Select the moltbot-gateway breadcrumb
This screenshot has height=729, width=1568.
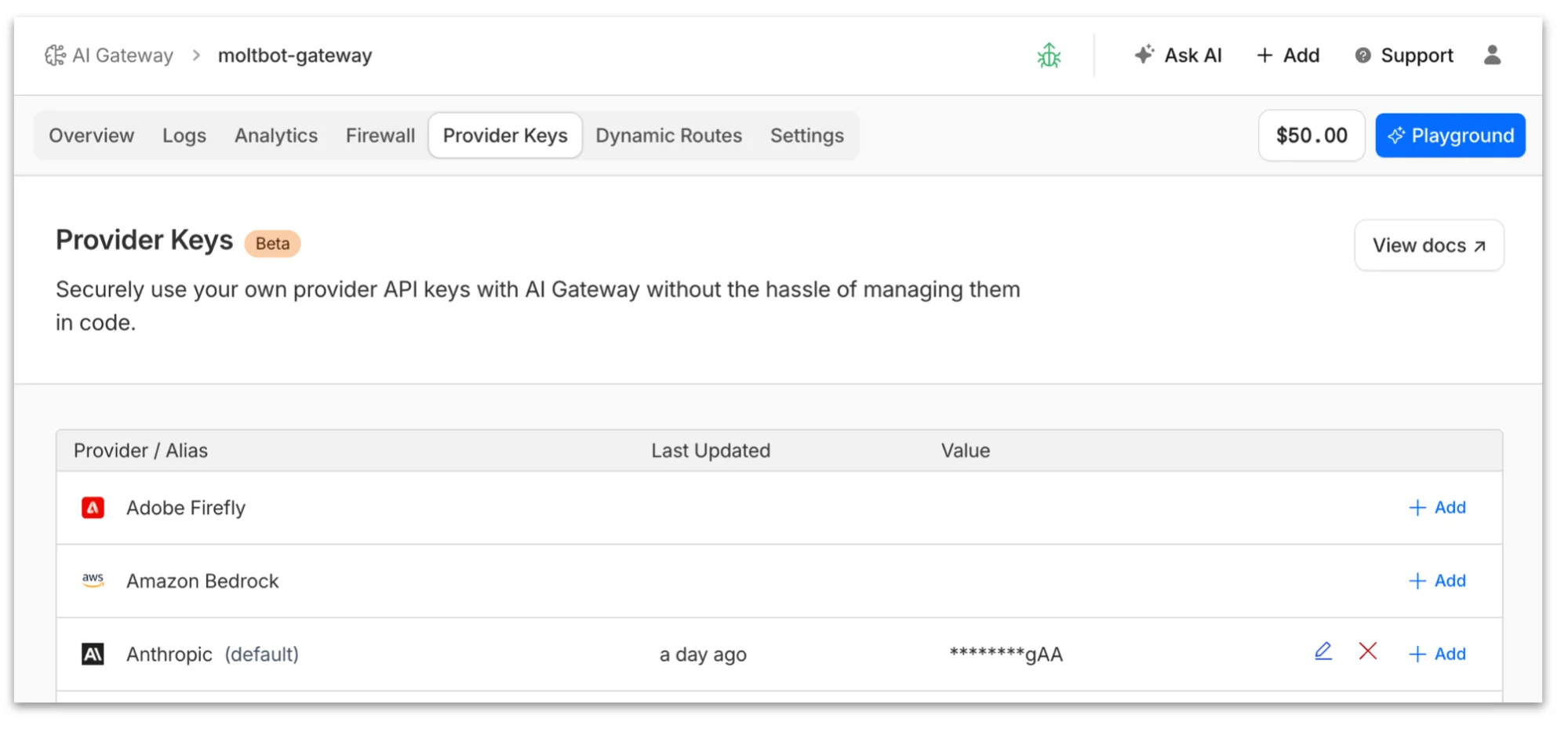click(295, 55)
